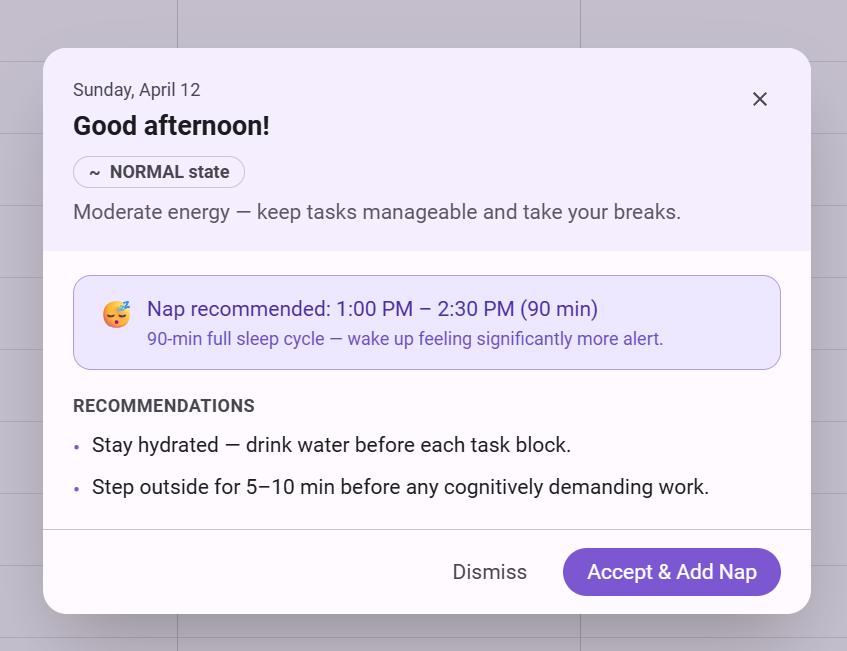The width and height of the screenshot is (847, 651).
Task: Click the tilde icon in state badge
Action: tap(94, 172)
